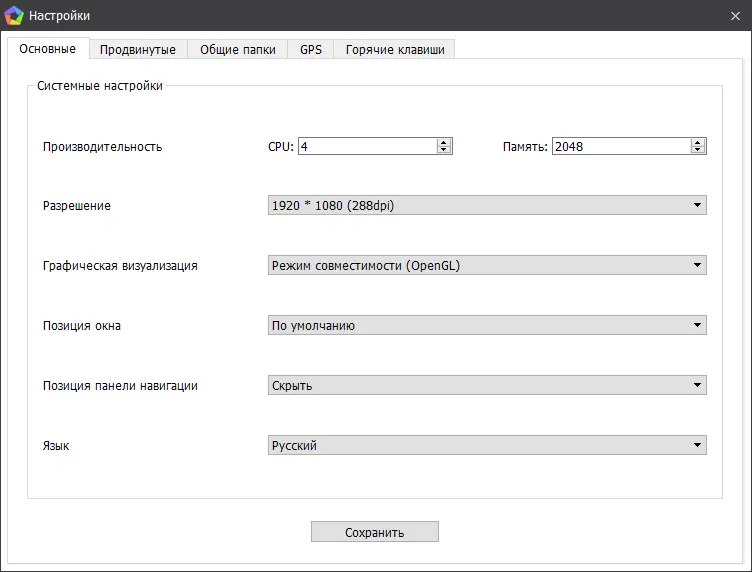Viewport: 752px width, 572px height.
Task: Click into the Память value field
Action: pyautogui.click(x=622, y=146)
